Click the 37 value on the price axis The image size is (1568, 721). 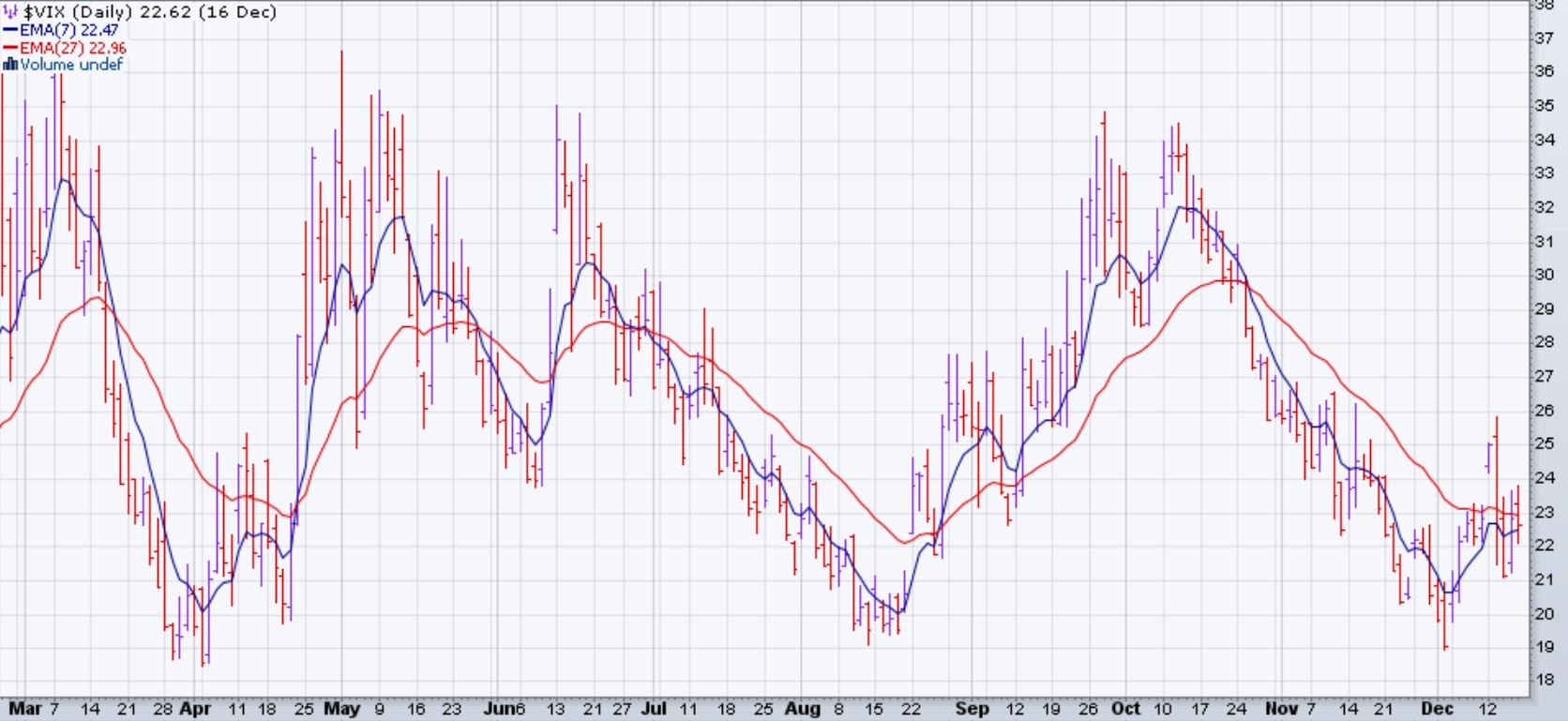(1544, 38)
